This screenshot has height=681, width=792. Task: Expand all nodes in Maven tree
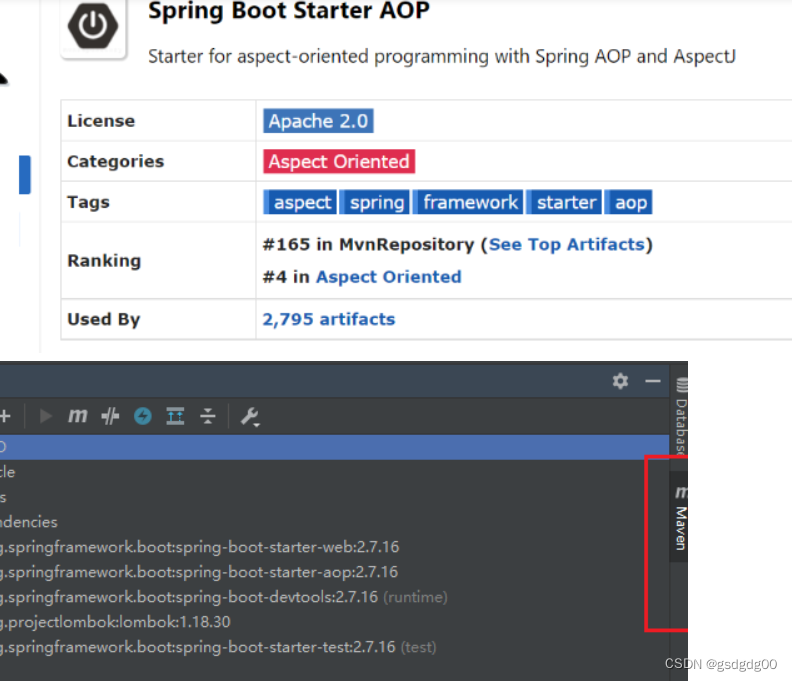click(x=175, y=416)
